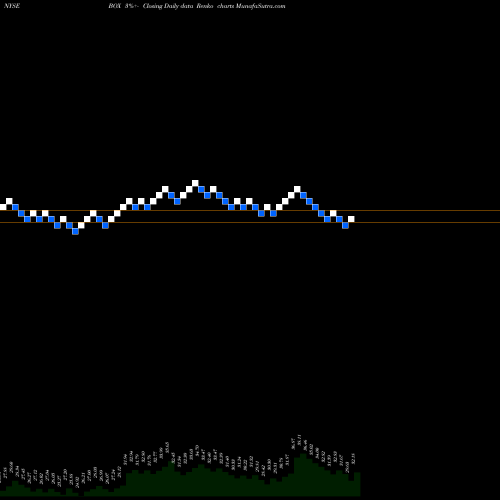The image size is (500, 500).
Task: Click the BOX Renko chart title text
Action: click(x=197, y=6)
